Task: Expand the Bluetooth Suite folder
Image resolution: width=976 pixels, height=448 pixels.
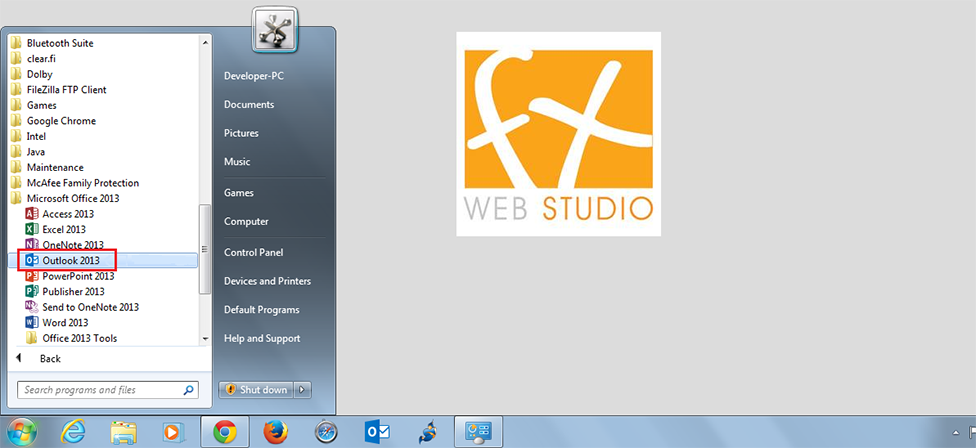Action: 52,44
